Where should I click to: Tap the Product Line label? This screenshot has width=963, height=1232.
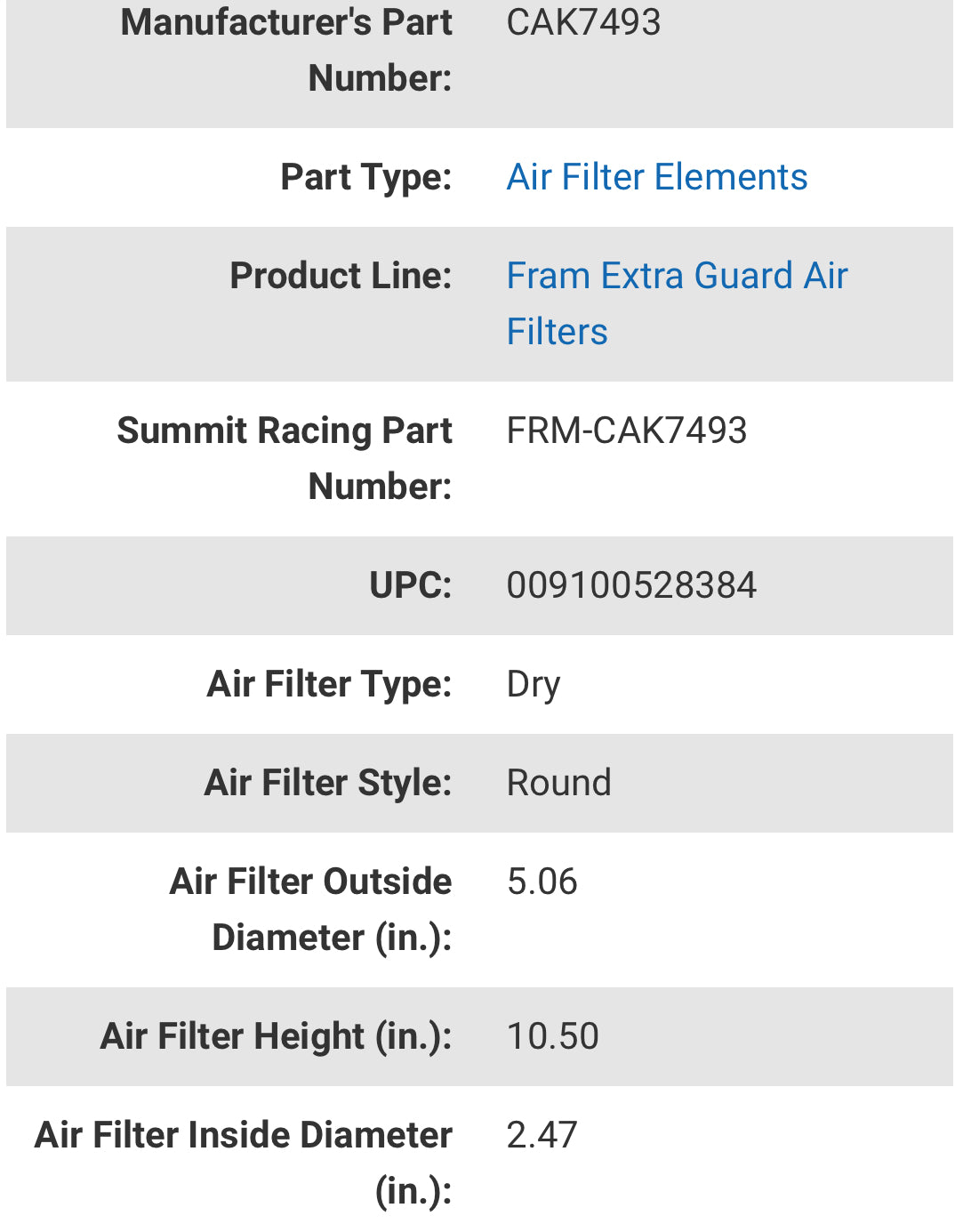tap(341, 276)
